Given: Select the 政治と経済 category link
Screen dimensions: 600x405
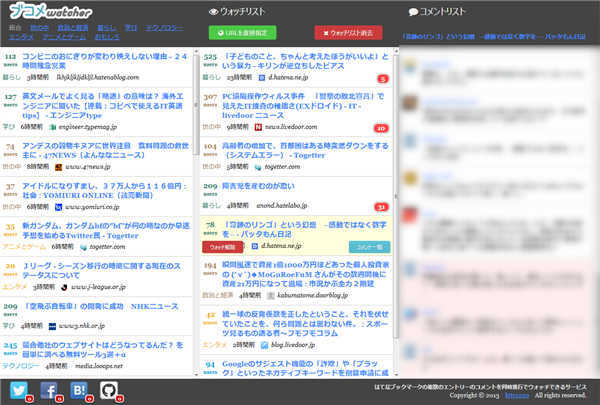Looking at the screenshot, I should pos(73,28).
